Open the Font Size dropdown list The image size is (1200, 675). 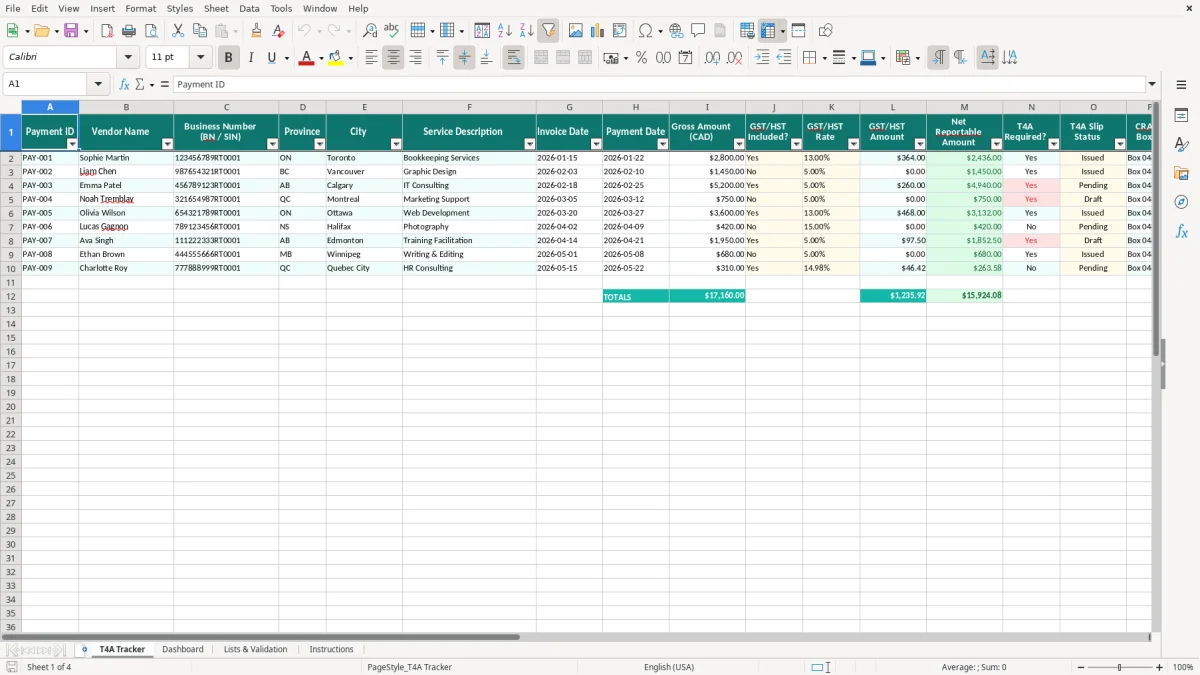pyautogui.click(x=200, y=58)
